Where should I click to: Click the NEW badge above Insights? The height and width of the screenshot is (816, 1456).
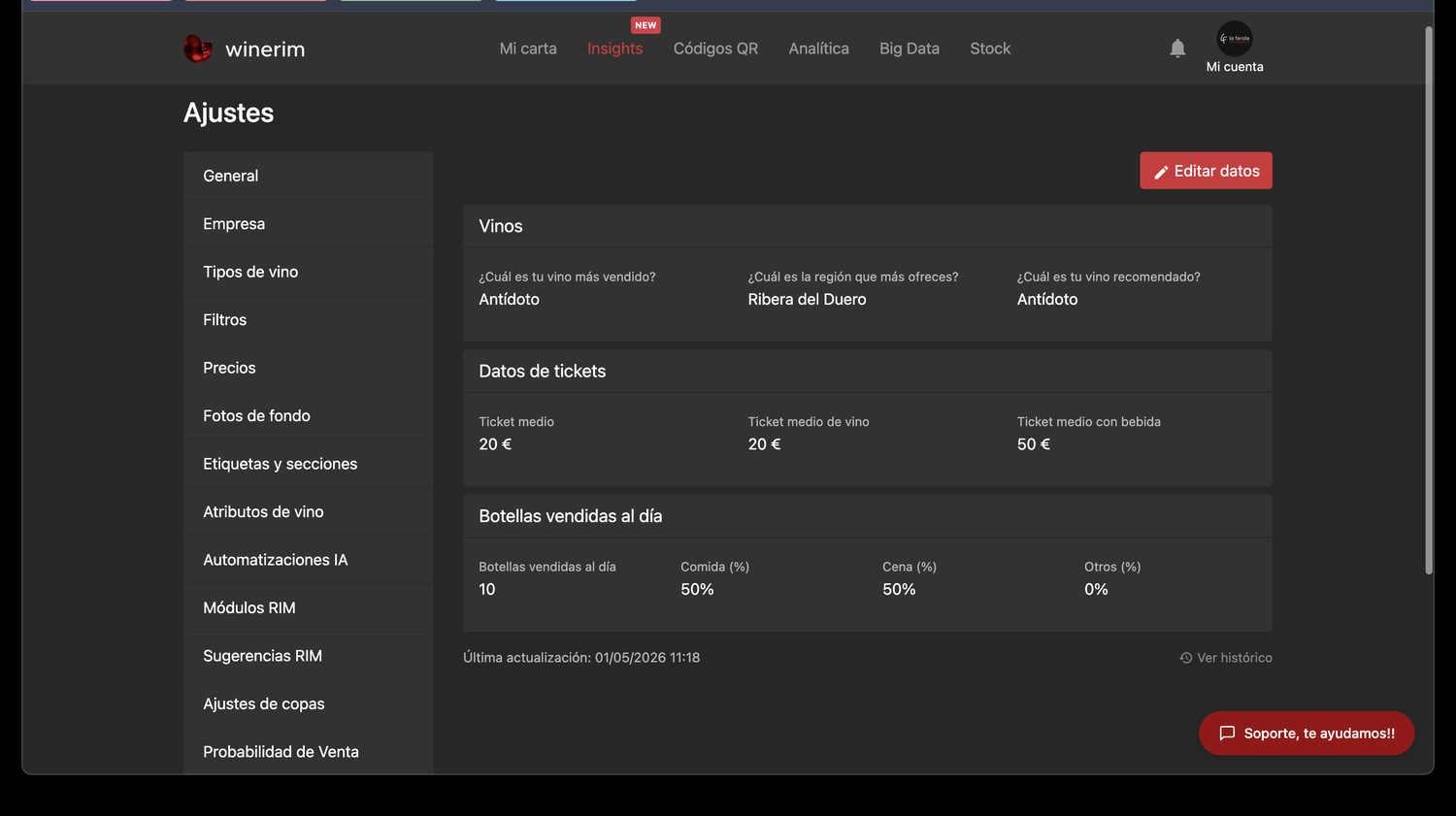[645, 25]
